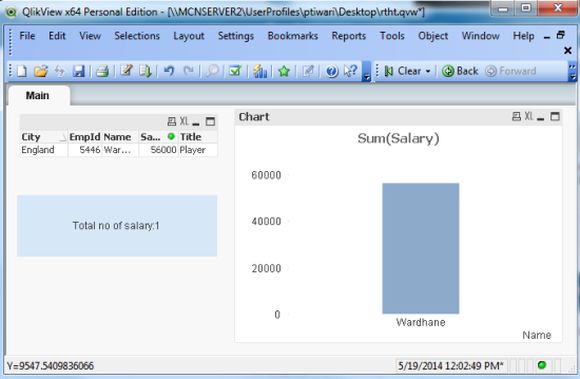The image size is (580, 379).
Task: Click the green status indicator in status bar
Action: point(542,365)
